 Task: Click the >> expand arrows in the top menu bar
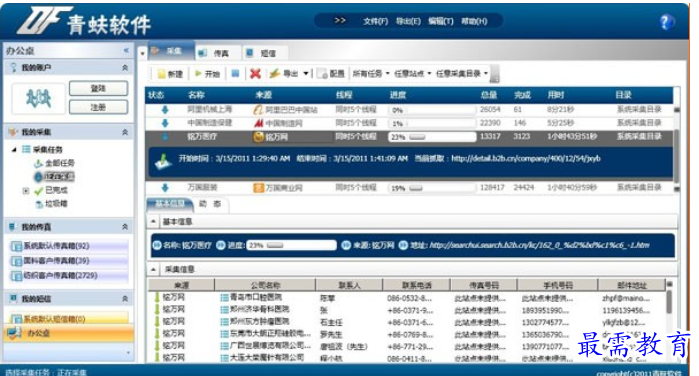point(340,21)
